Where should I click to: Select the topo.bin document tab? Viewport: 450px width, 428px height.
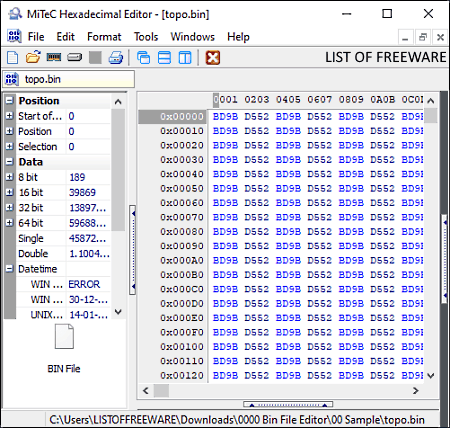(69, 79)
